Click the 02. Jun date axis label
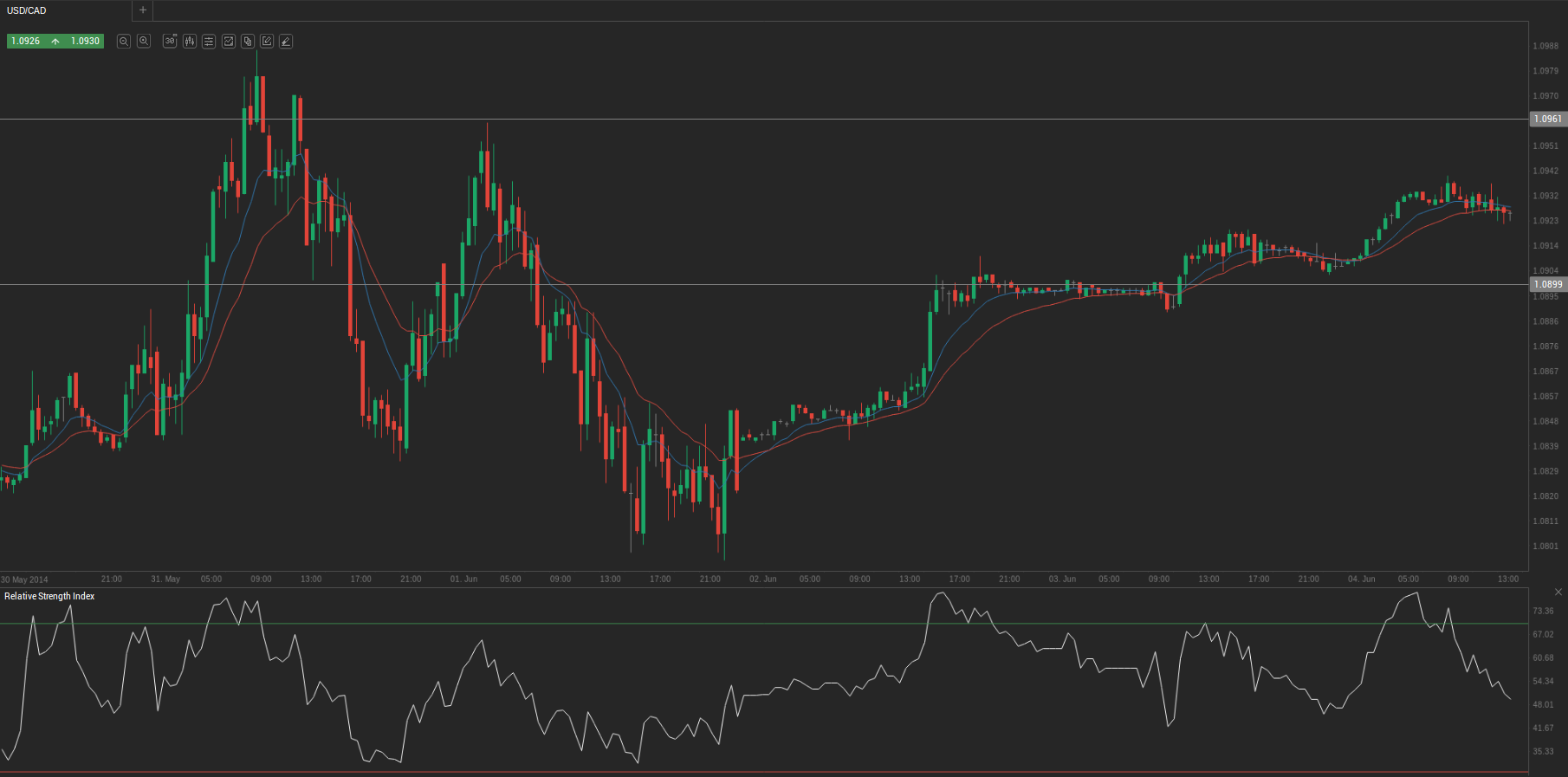This screenshot has height=777, width=1568. [763, 579]
